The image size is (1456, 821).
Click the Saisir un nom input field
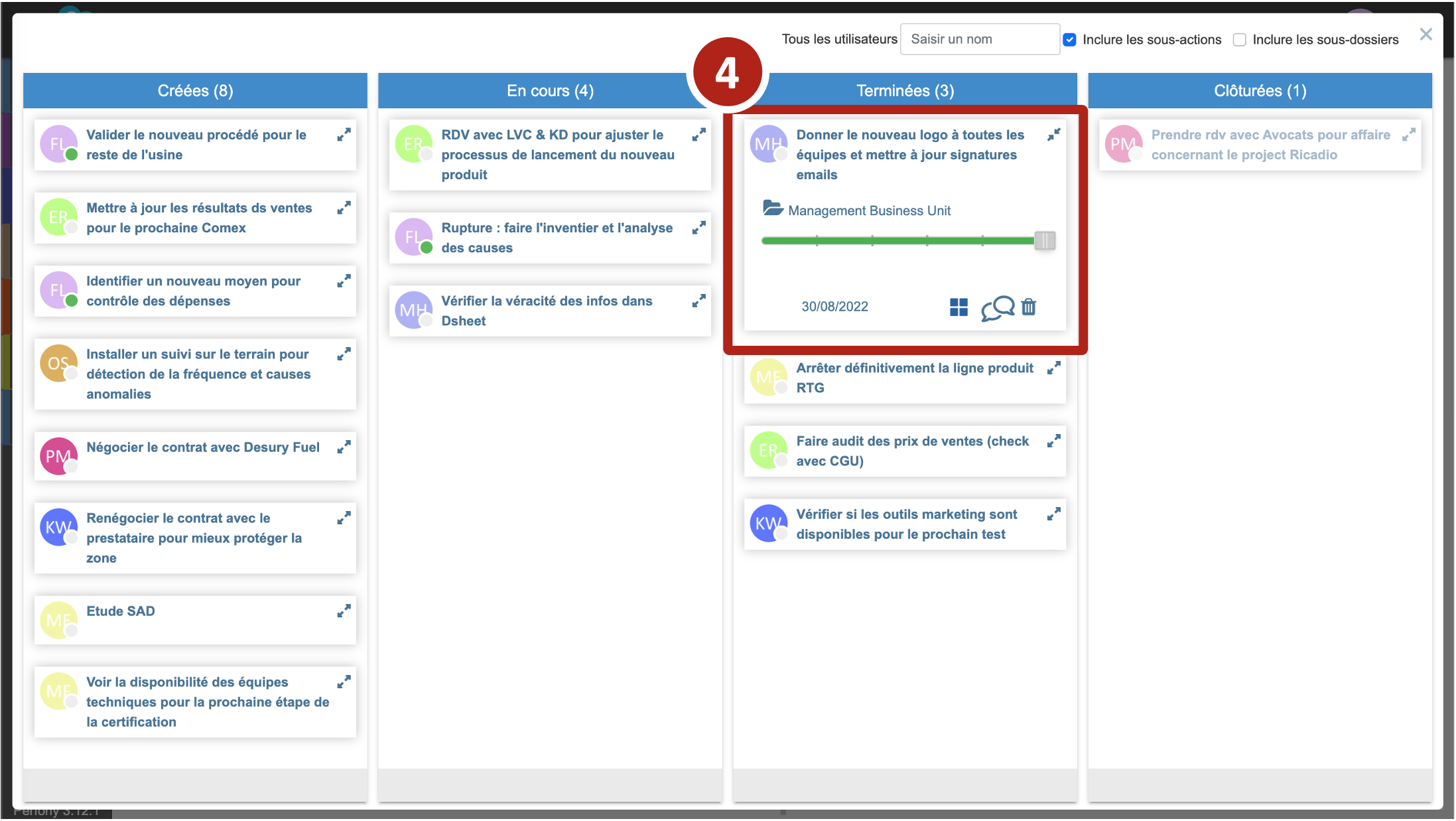pyautogui.click(x=979, y=39)
